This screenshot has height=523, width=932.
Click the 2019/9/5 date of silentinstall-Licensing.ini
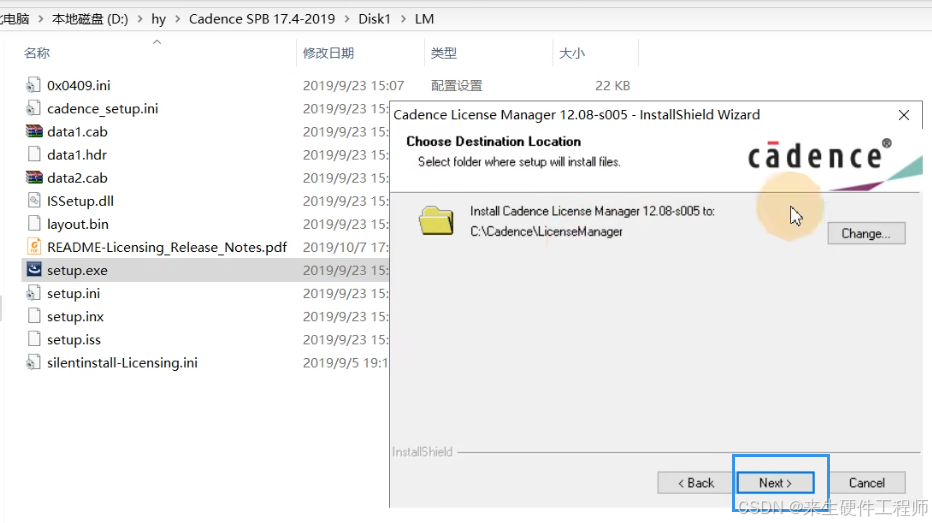click(x=345, y=363)
